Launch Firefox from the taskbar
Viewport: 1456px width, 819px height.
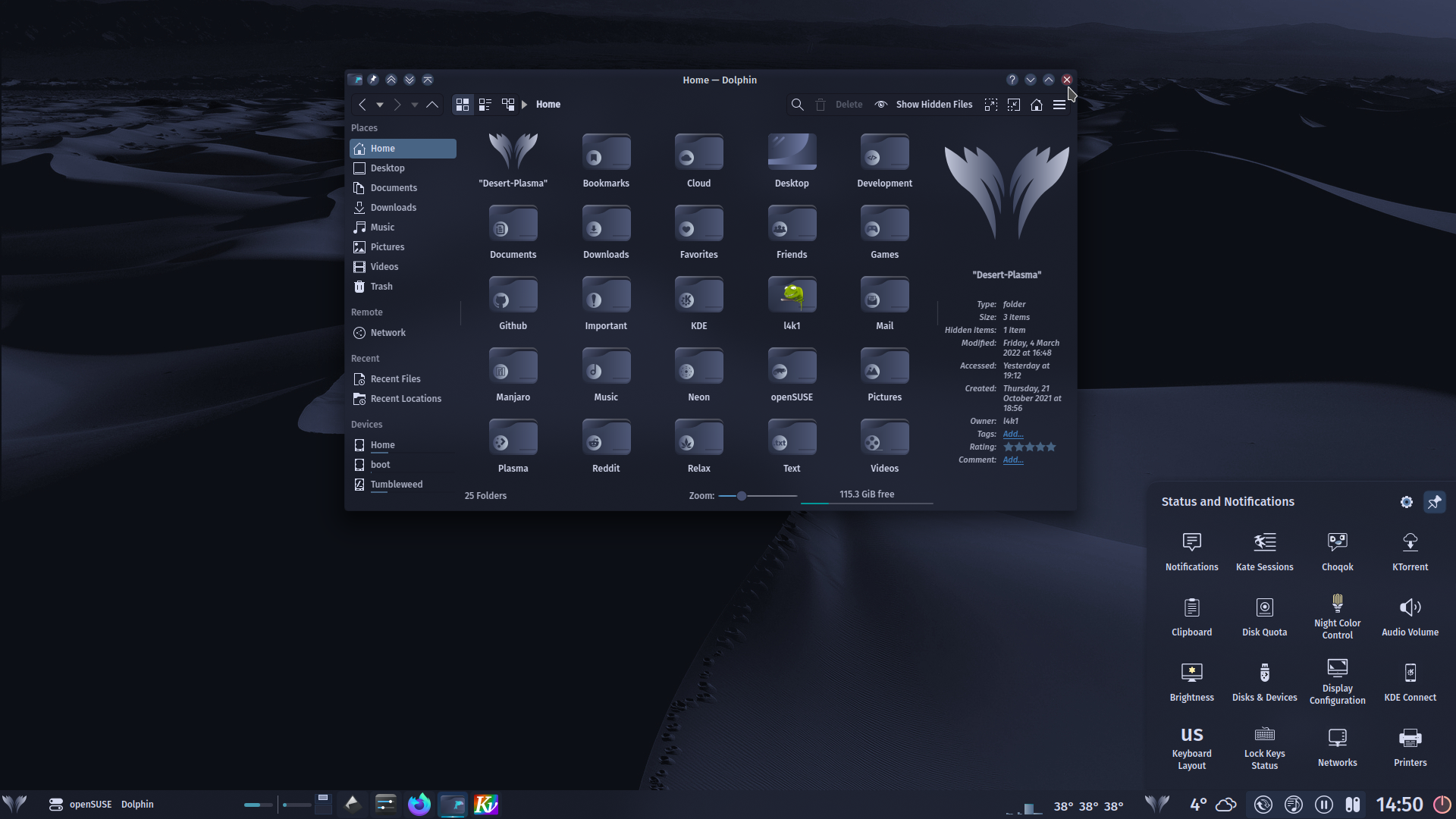click(419, 804)
